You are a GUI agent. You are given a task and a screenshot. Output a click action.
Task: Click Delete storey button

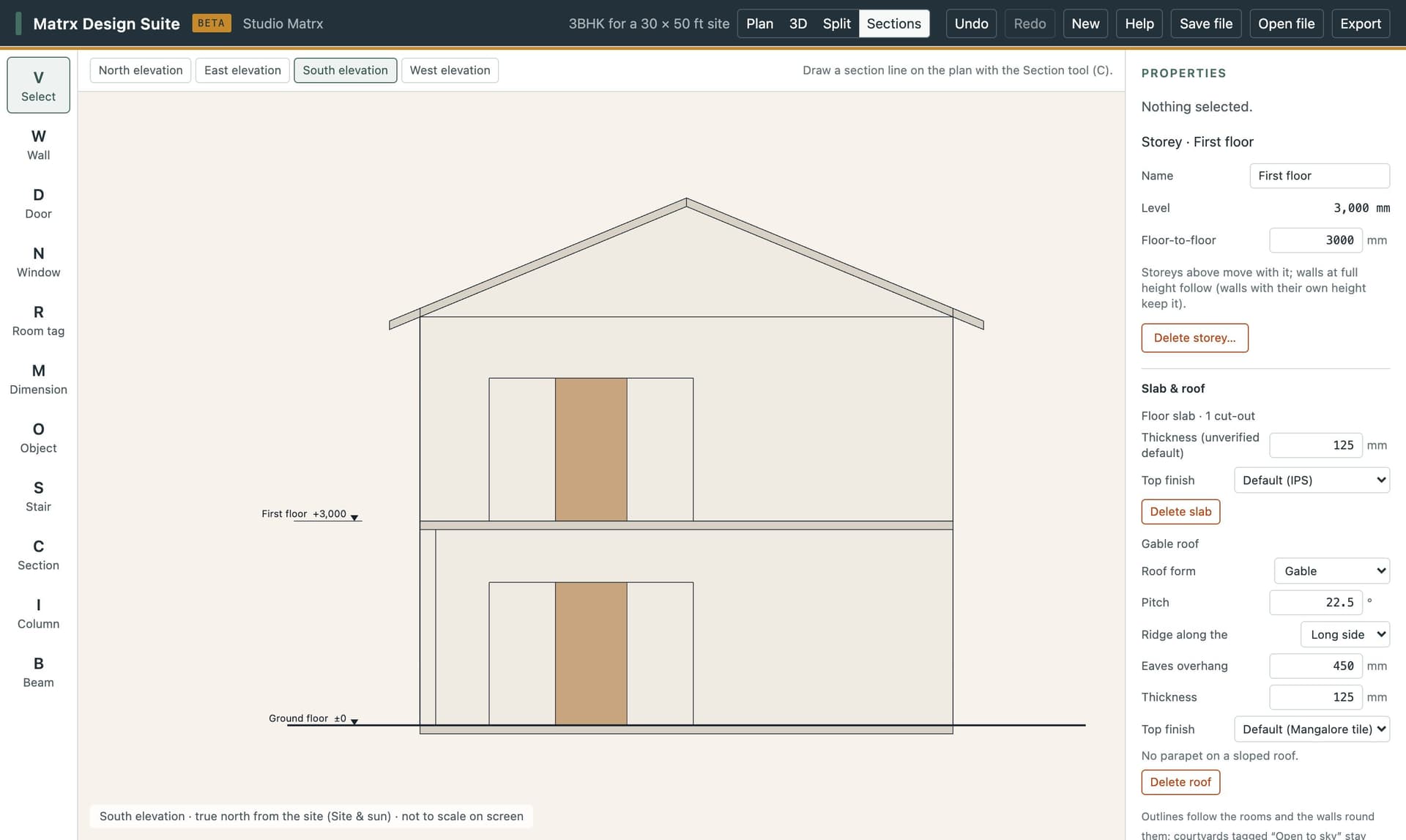pos(1194,338)
